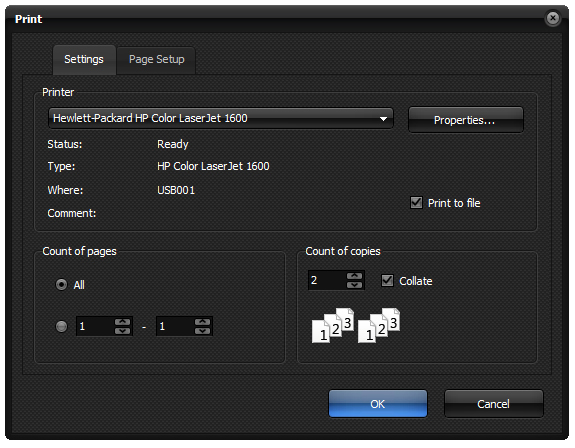Viewport: 575px width, 448px height.
Task: Uncheck the Print to file checkbox
Action: (x=416, y=202)
